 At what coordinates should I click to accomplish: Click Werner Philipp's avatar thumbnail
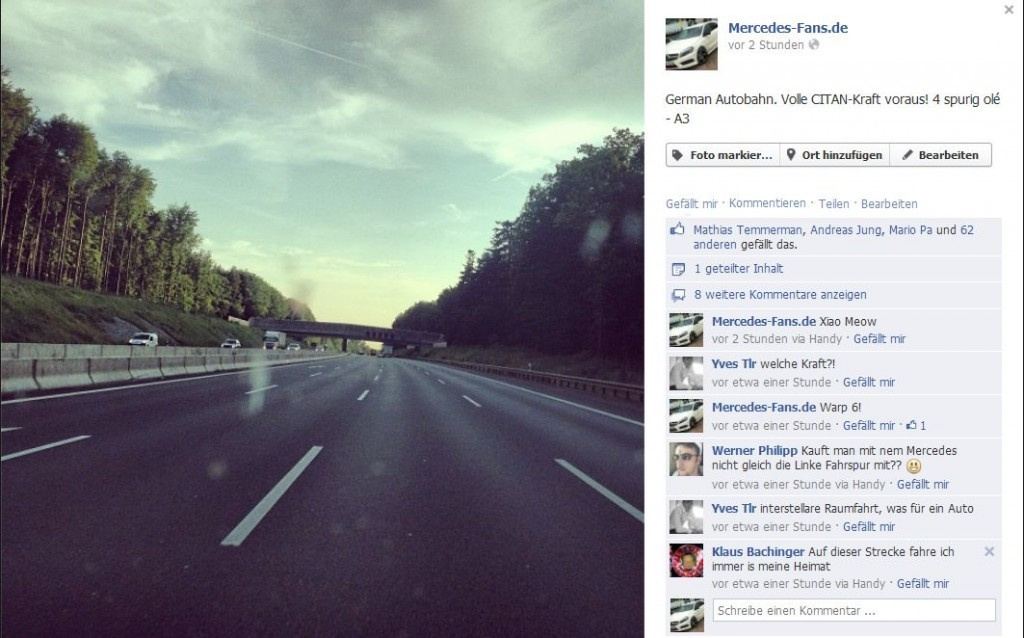point(686,459)
